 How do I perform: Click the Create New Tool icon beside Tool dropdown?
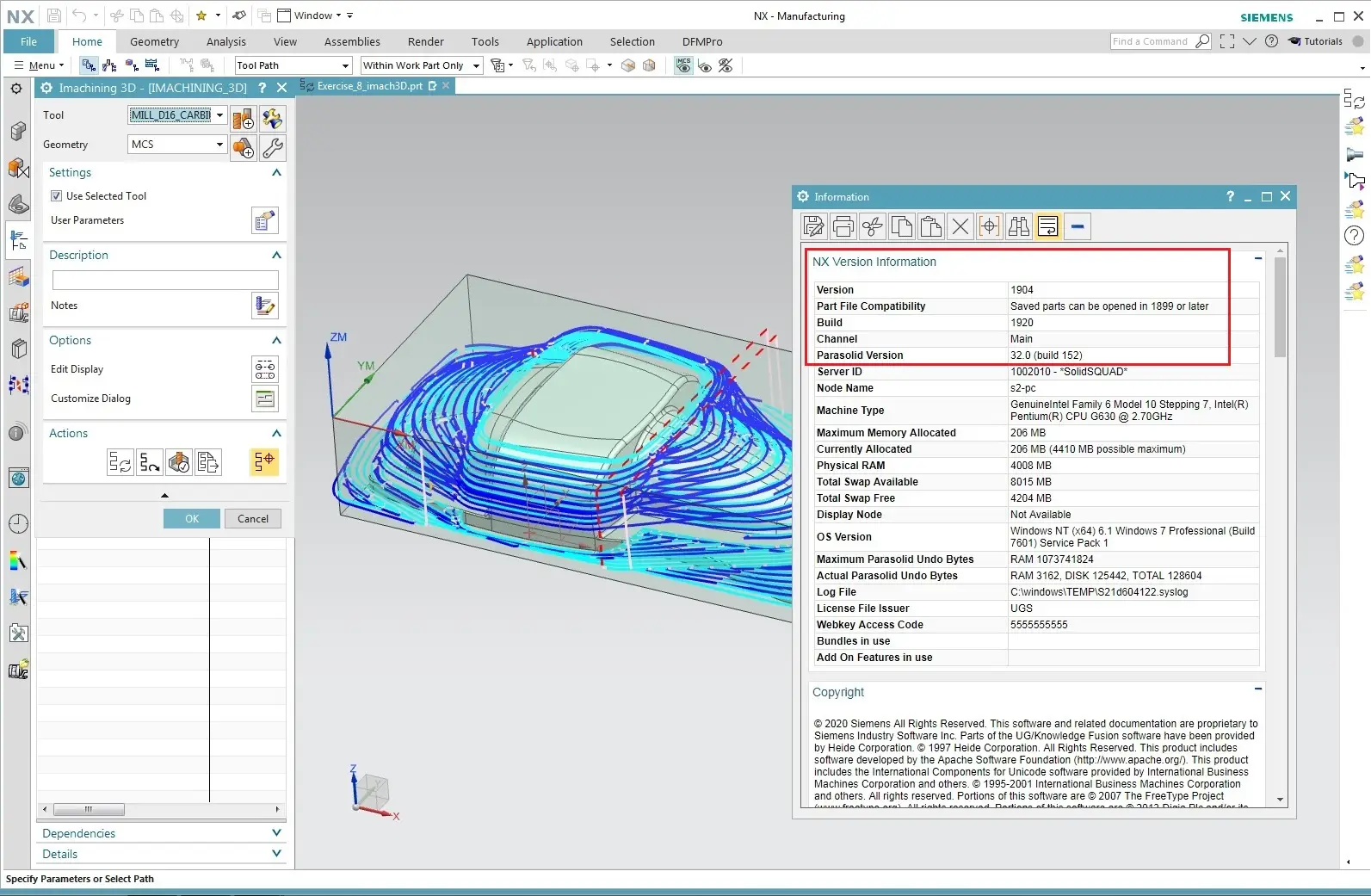coord(244,118)
